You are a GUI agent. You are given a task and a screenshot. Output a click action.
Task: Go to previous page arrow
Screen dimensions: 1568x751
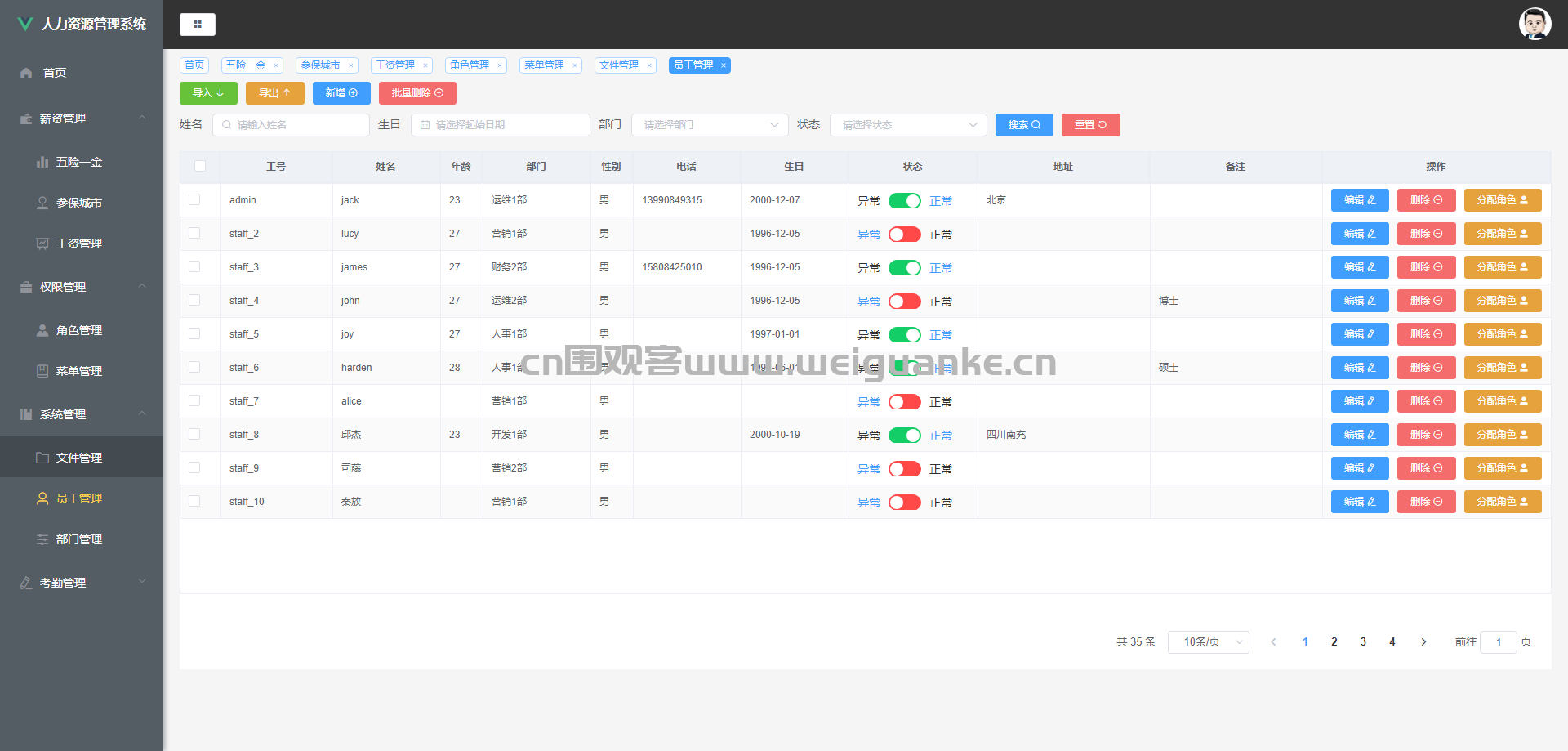click(1273, 641)
